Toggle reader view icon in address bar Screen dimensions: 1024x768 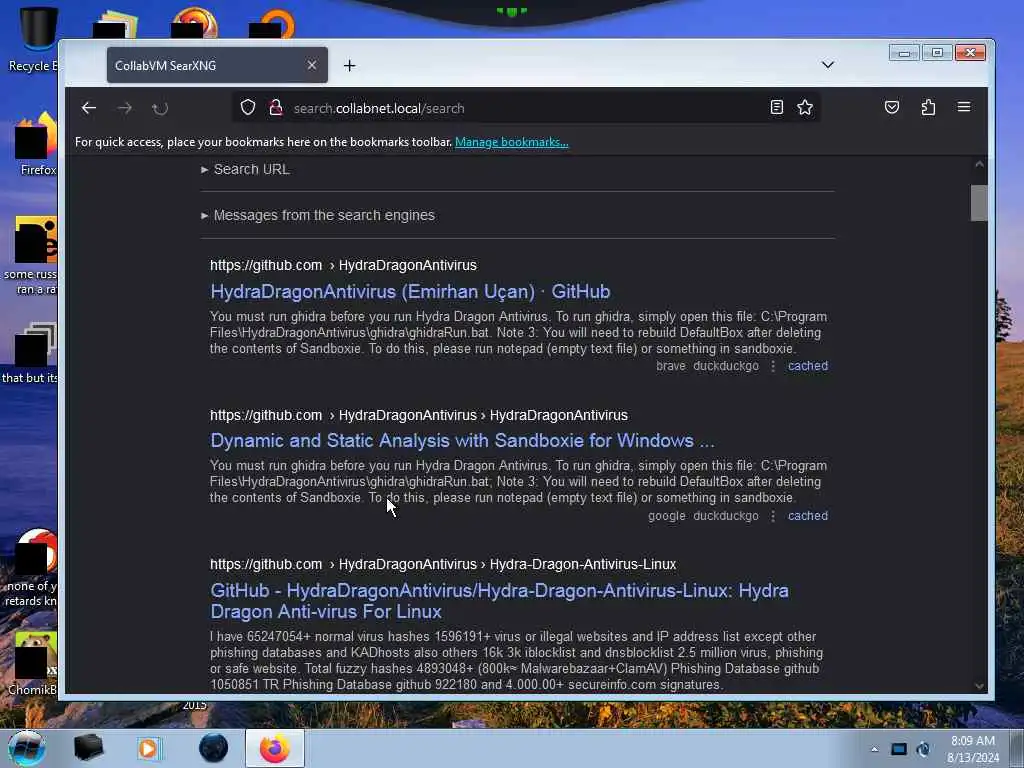click(x=776, y=107)
